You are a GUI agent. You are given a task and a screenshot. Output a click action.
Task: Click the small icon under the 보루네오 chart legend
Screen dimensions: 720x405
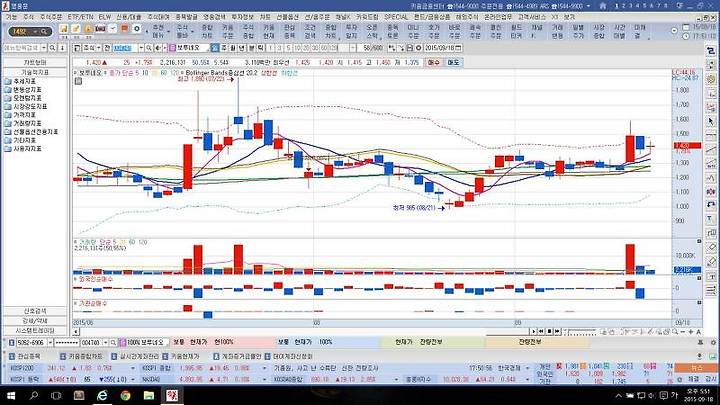coord(79,81)
